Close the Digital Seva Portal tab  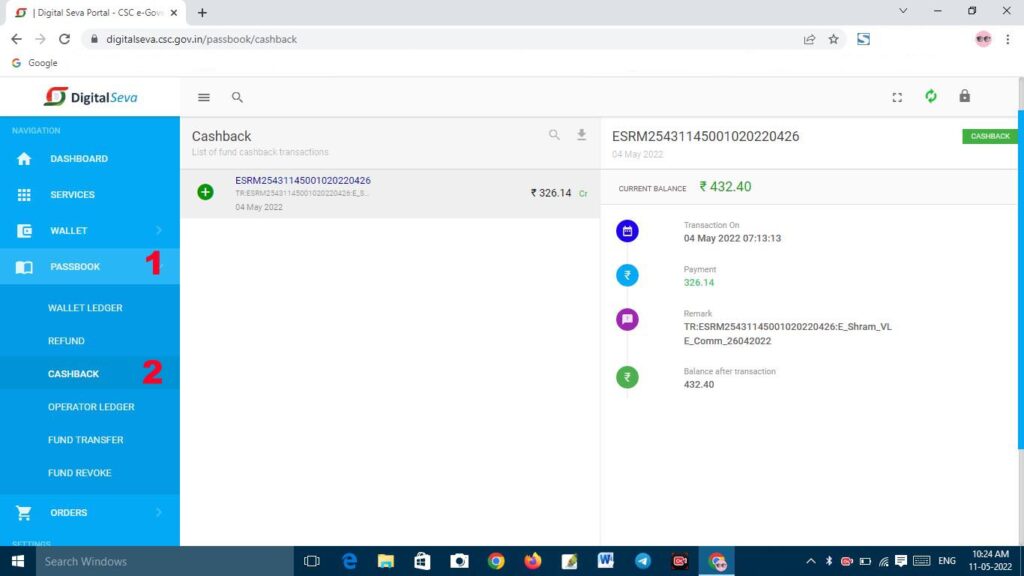[174, 12]
